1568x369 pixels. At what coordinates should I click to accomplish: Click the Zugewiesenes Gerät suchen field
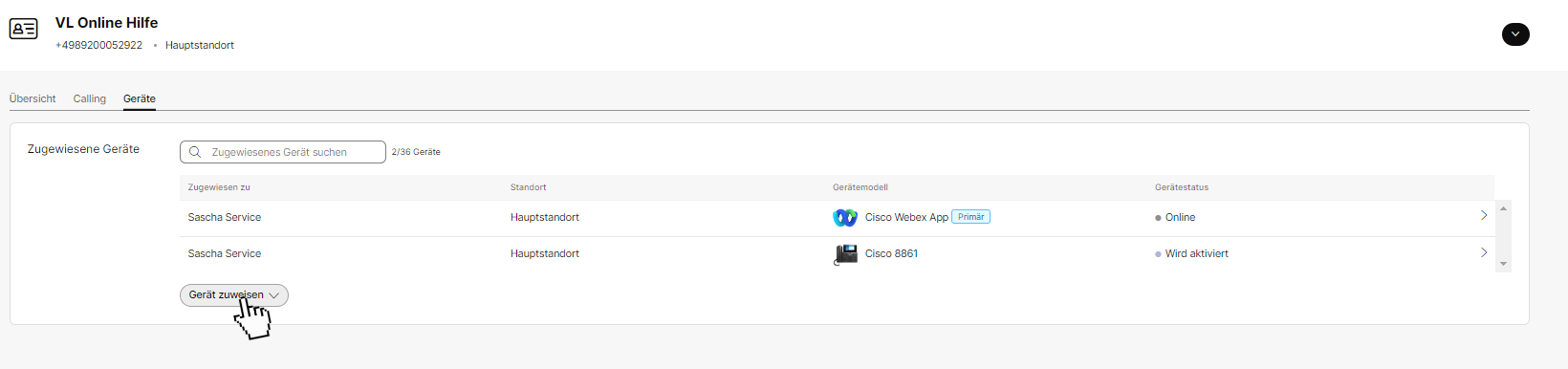[283, 152]
